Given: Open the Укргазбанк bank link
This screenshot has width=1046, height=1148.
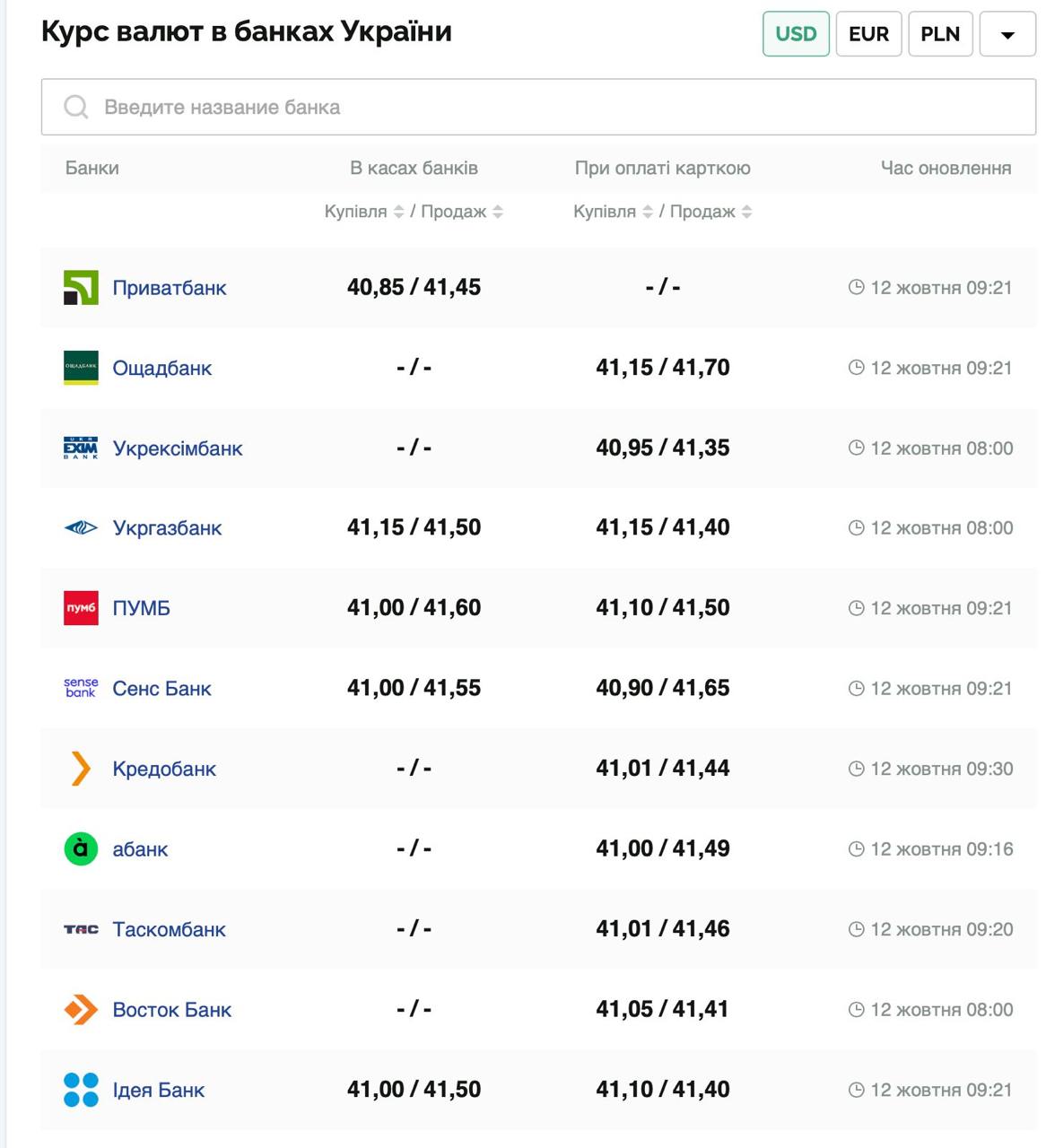Looking at the screenshot, I should (x=167, y=528).
